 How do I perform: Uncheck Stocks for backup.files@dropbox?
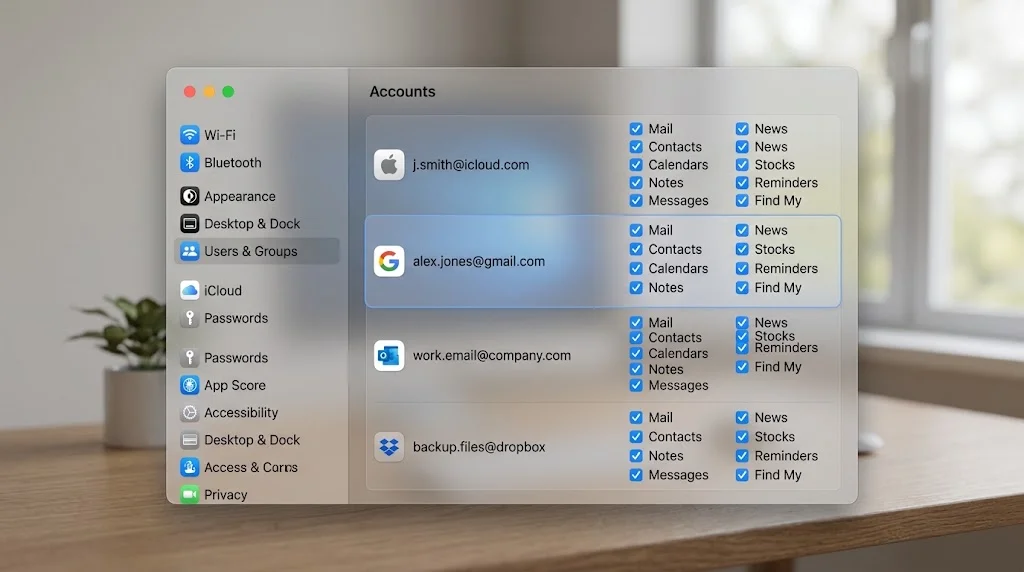pos(742,436)
